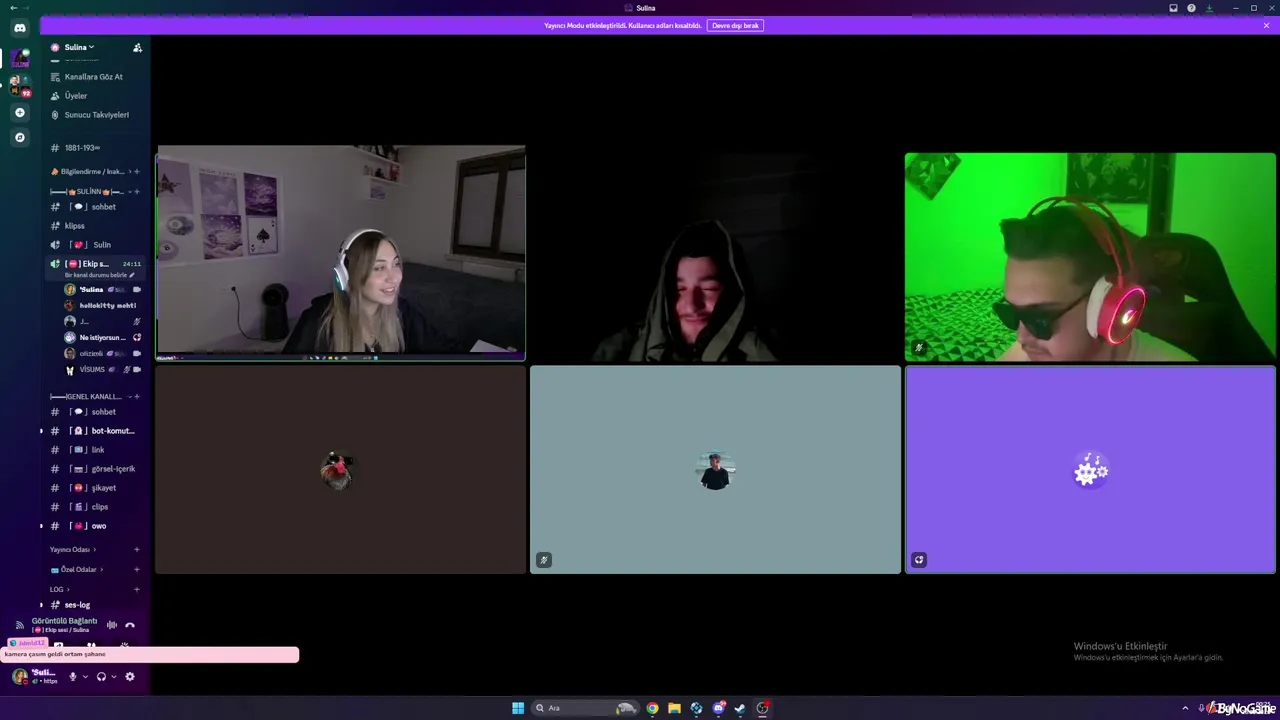This screenshot has width=1280, height=720.
Task: Select olizimli user in voice list
Action: pos(103,354)
